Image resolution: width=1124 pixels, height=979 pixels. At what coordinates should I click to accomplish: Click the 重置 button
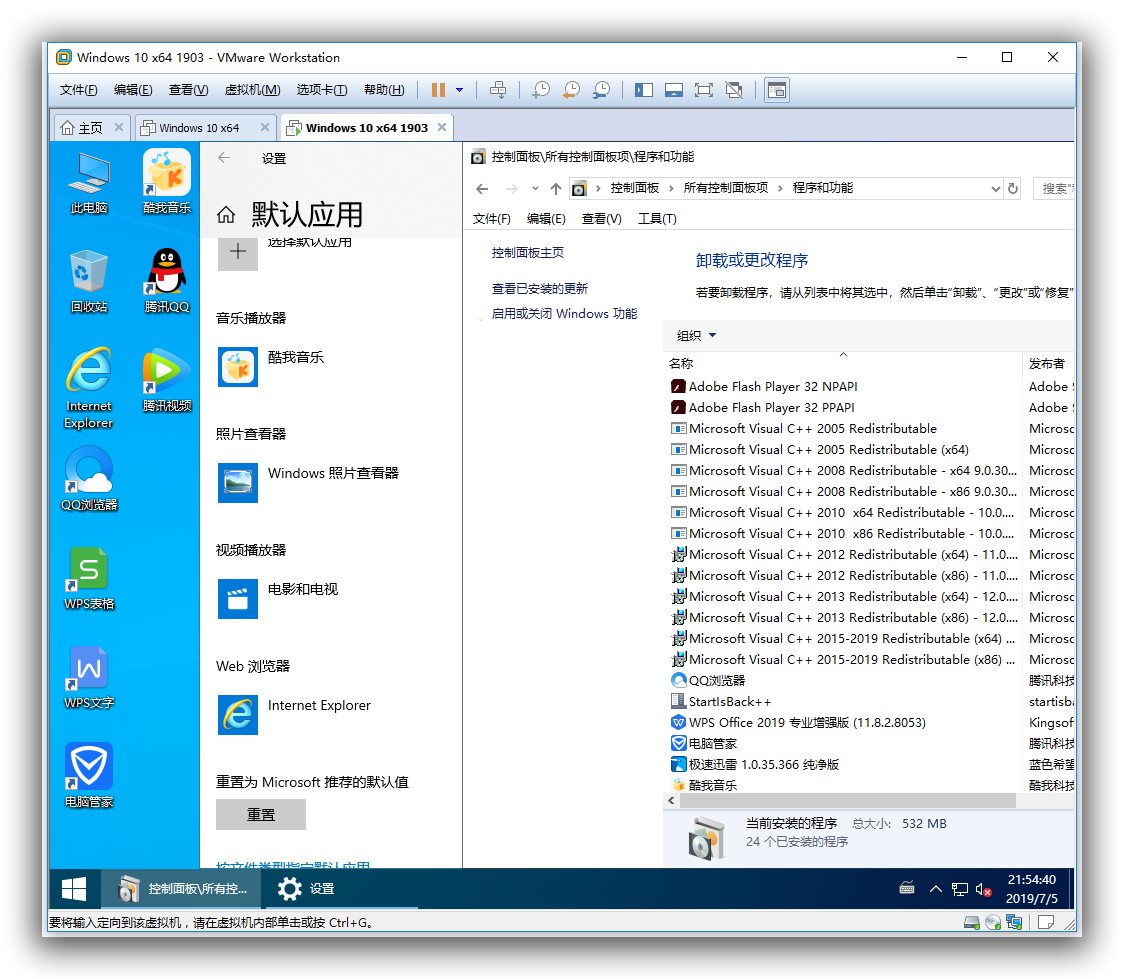pos(261,815)
